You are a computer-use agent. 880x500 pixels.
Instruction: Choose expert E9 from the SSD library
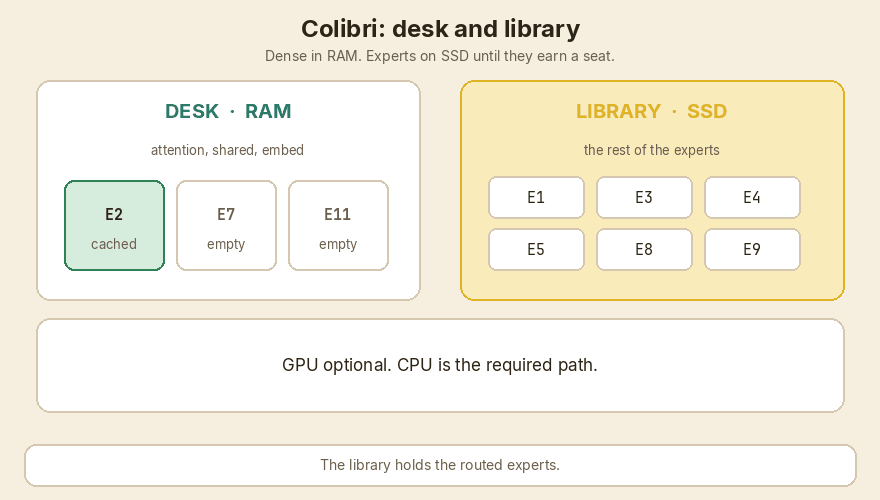click(x=752, y=250)
